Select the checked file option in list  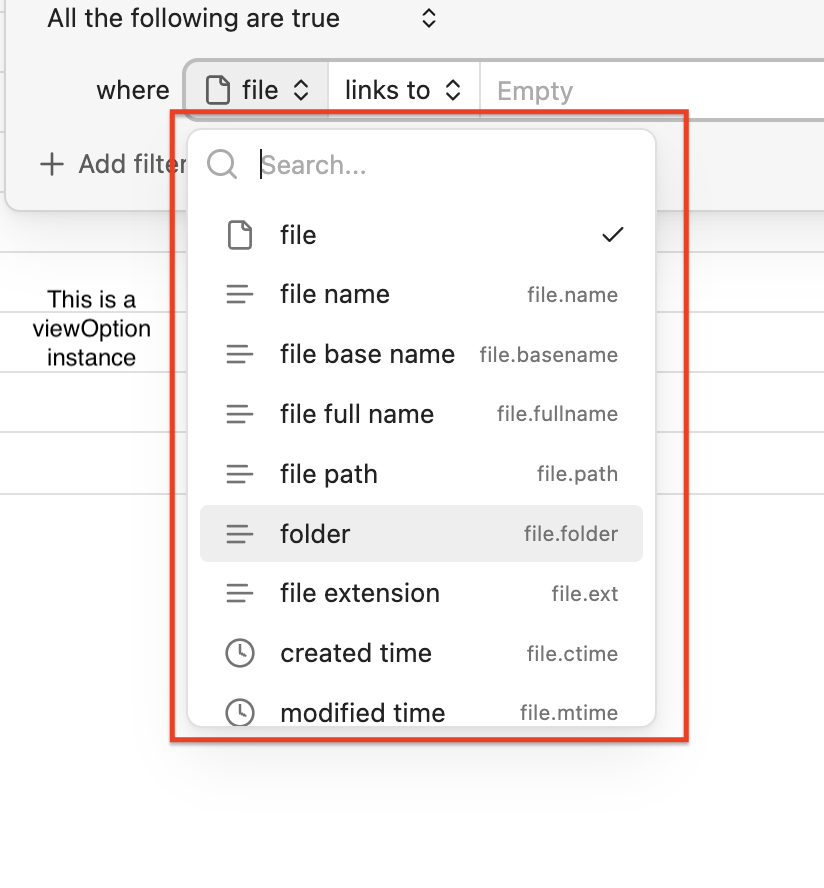coord(421,235)
